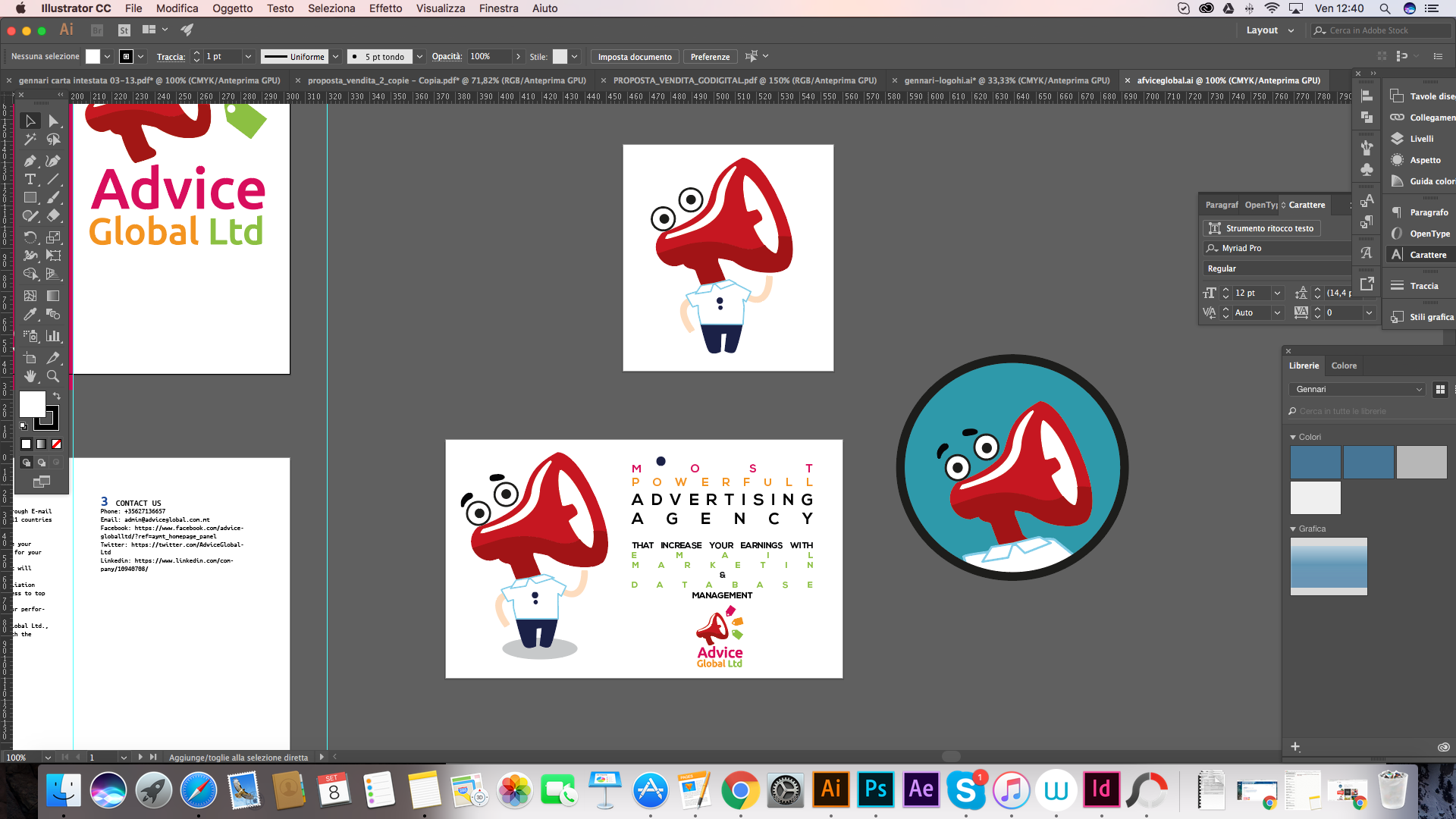
Task: Select the Eyedropper tool
Action: click(x=30, y=314)
